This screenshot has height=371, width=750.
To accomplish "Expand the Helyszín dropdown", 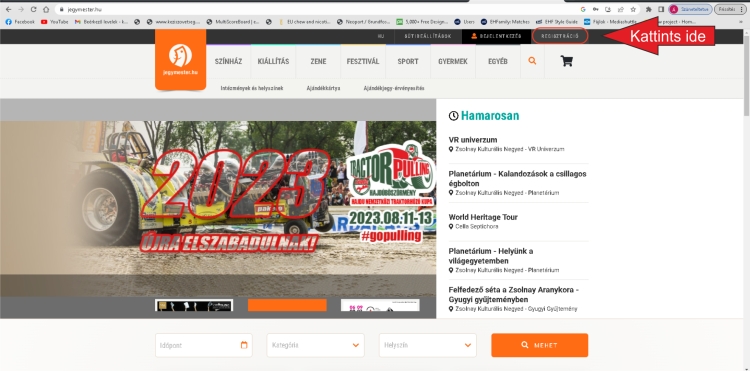I will [428, 345].
